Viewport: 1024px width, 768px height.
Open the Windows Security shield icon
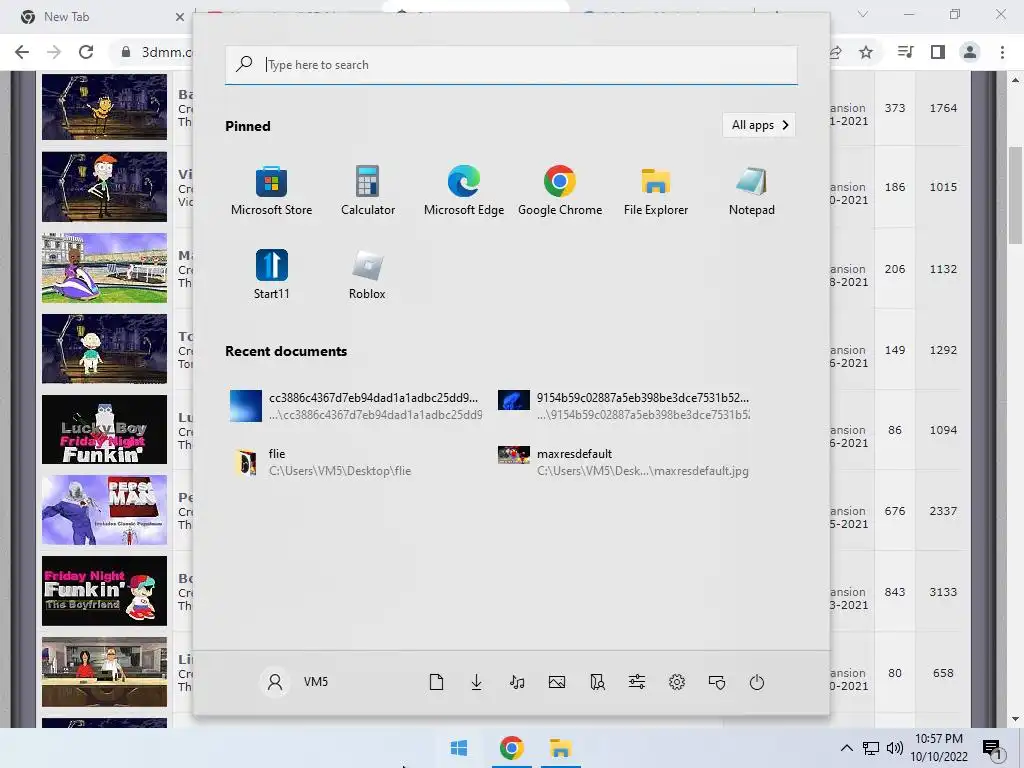(x=717, y=682)
